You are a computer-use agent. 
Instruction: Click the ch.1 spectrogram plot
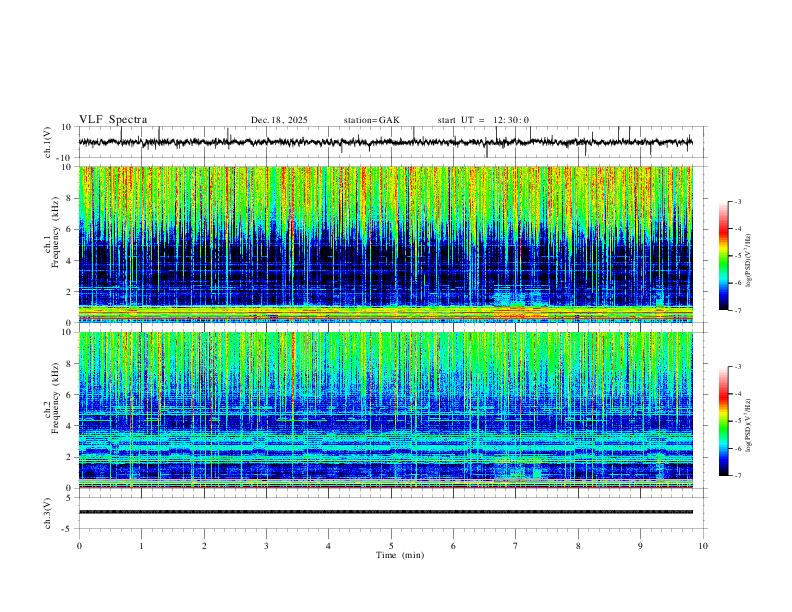pyautogui.click(x=386, y=244)
